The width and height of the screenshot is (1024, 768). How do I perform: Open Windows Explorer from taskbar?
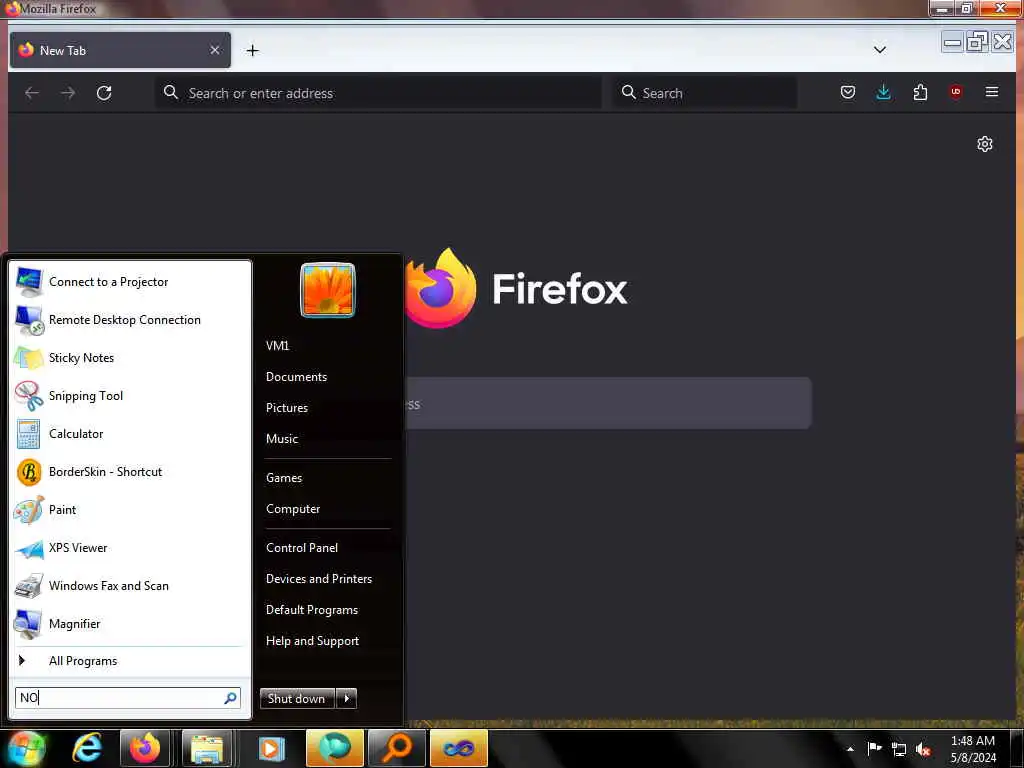207,748
